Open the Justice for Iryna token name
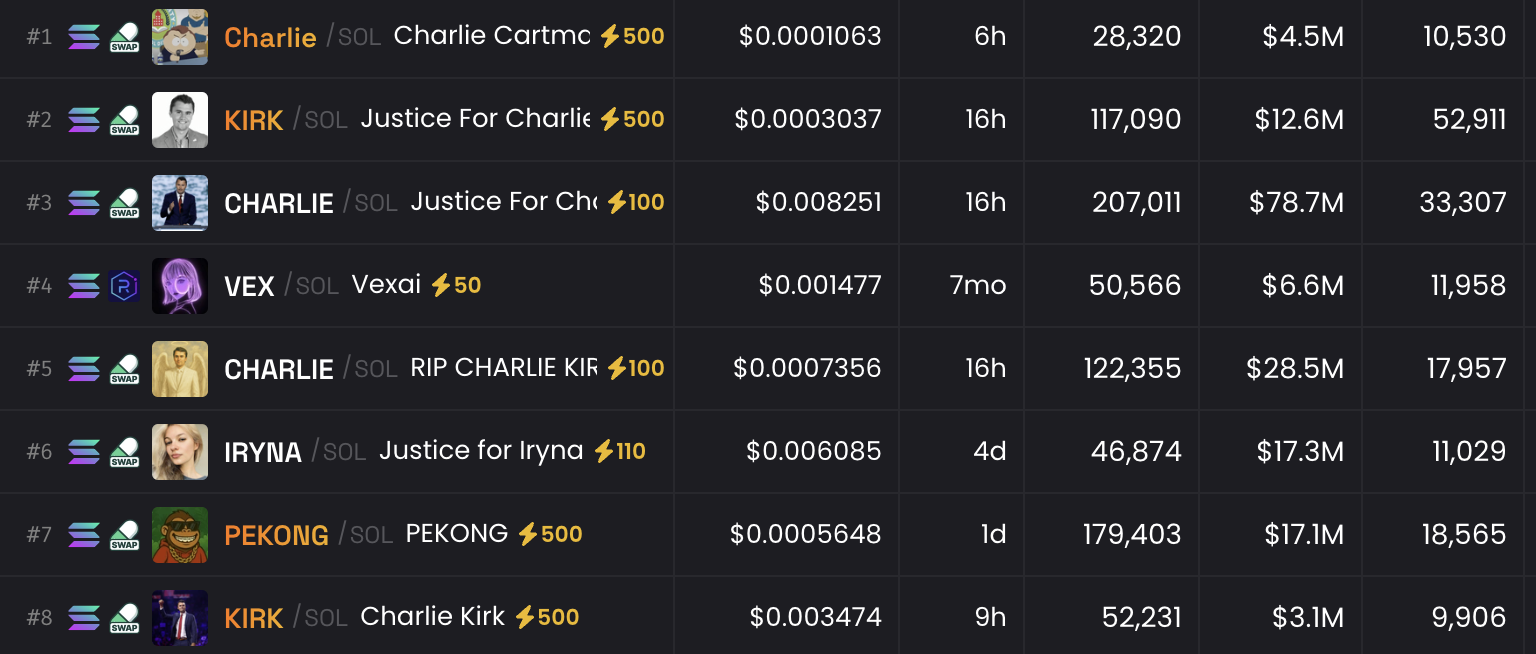The image size is (1536, 654). coord(481,451)
